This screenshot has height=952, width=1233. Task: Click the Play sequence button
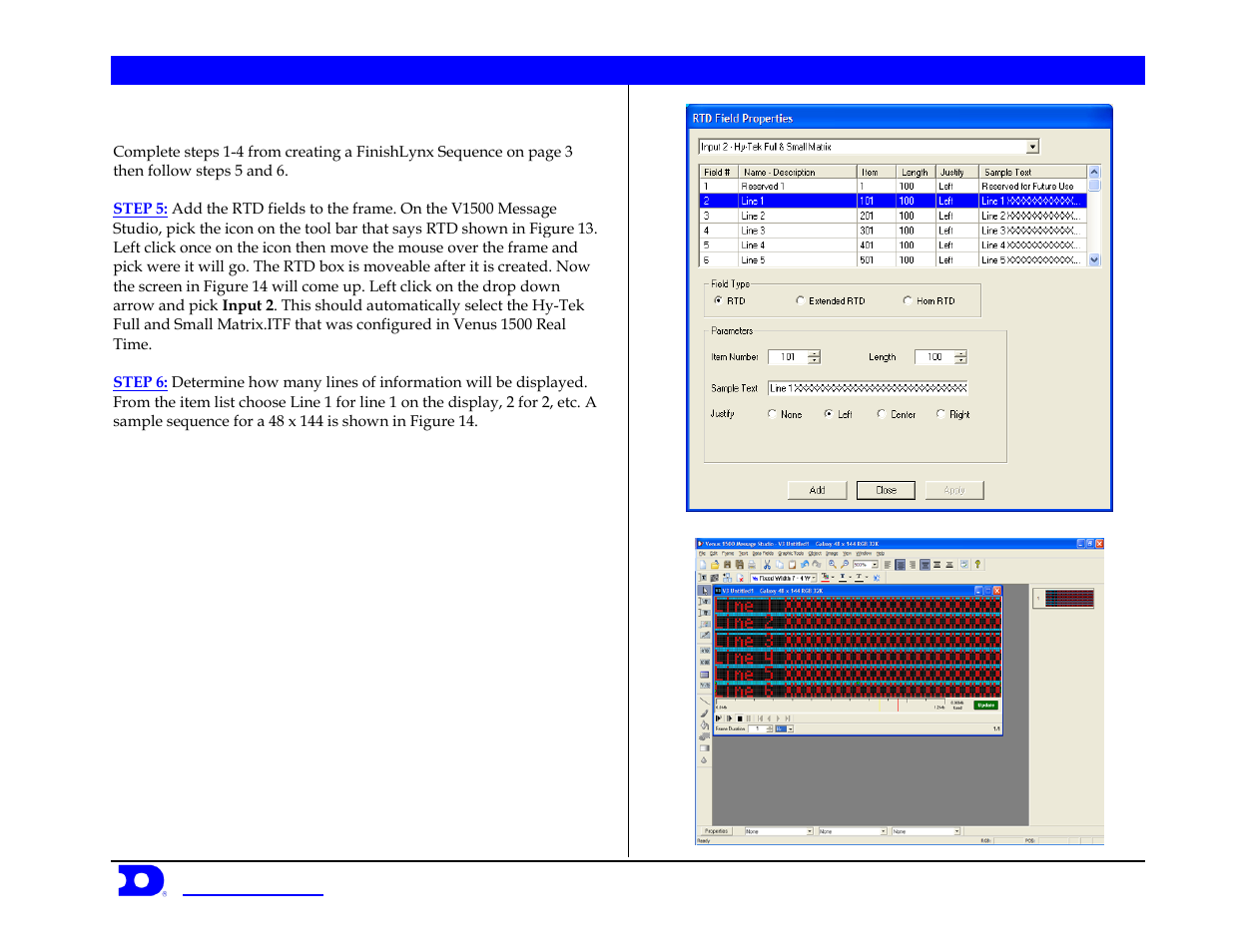tap(719, 718)
